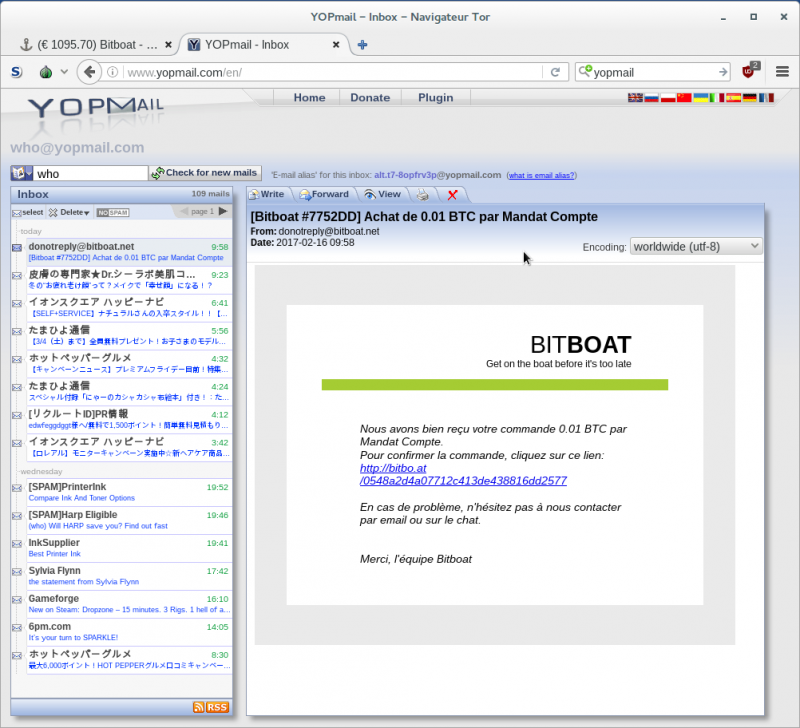Click the envelope icon beside Sylvia Flynn
Image resolution: width=800 pixels, height=728 pixels.
tap(17, 572)
